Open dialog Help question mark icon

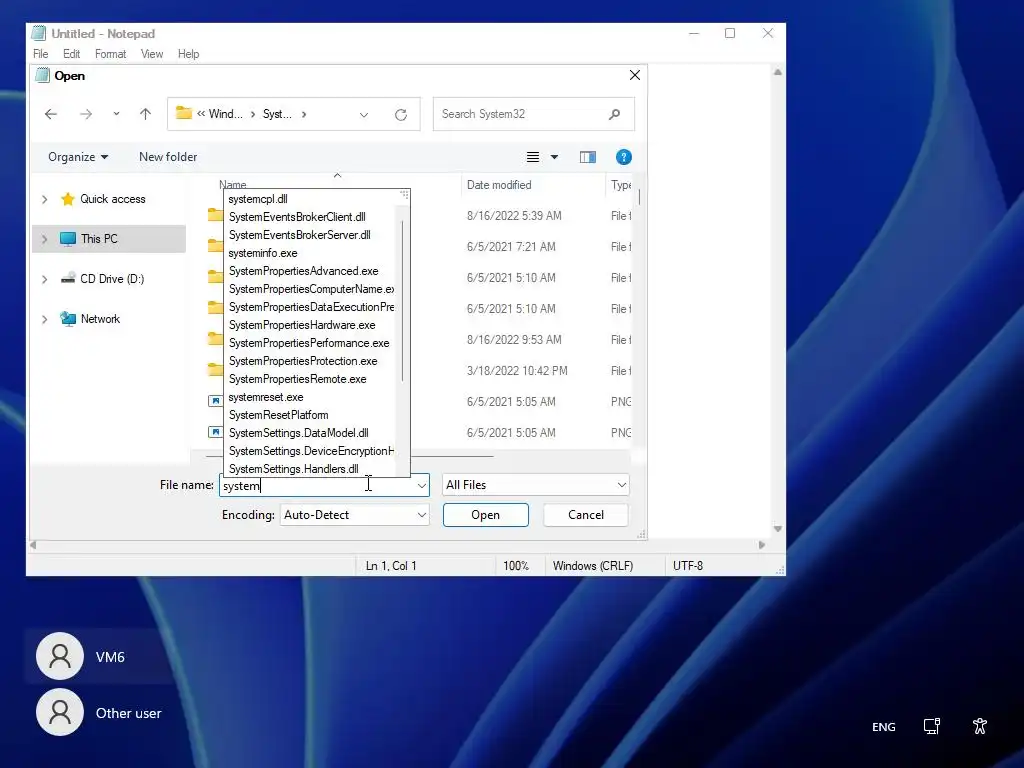click(624, 157)
